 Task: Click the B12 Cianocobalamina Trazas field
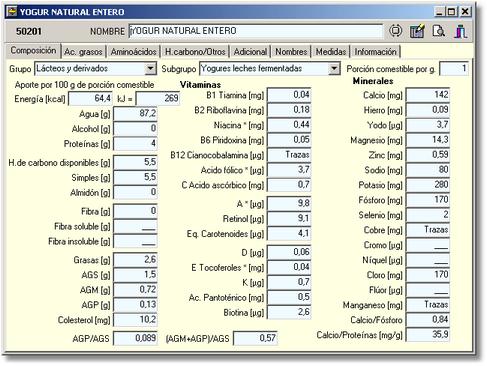[x=289, y=155]
